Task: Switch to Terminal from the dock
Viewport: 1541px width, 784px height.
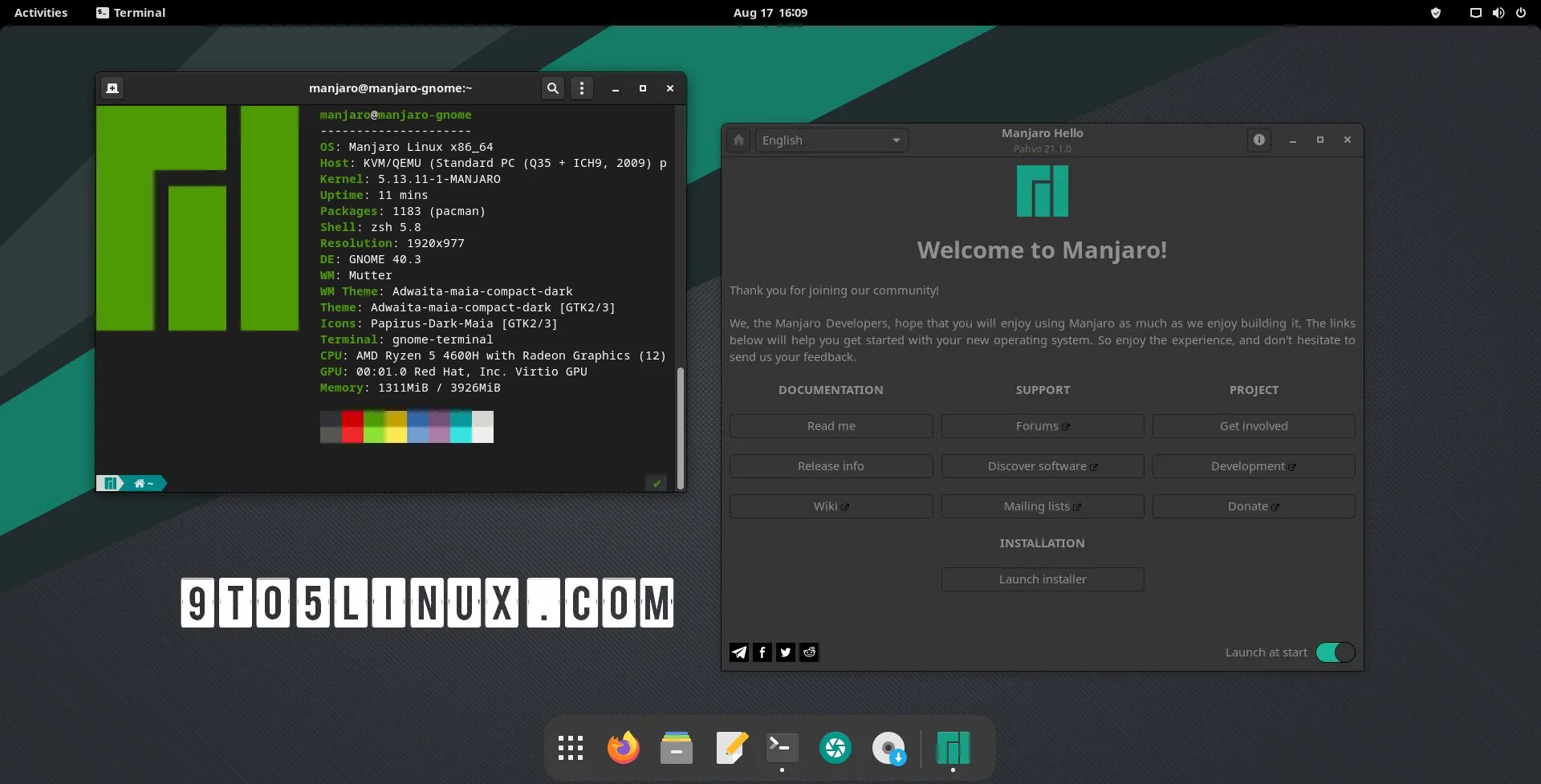Action: click(x=783, y=748)
